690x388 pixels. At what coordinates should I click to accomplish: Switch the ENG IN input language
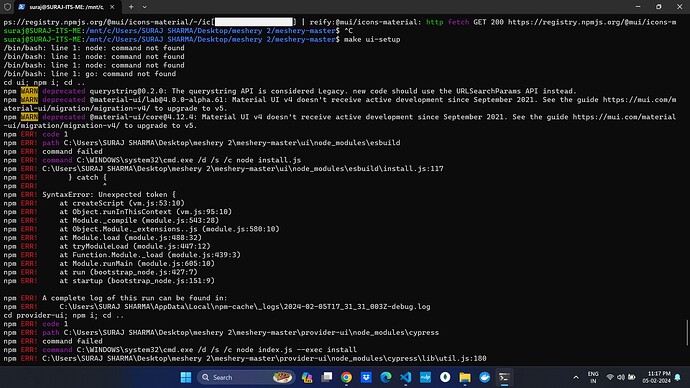593,377
